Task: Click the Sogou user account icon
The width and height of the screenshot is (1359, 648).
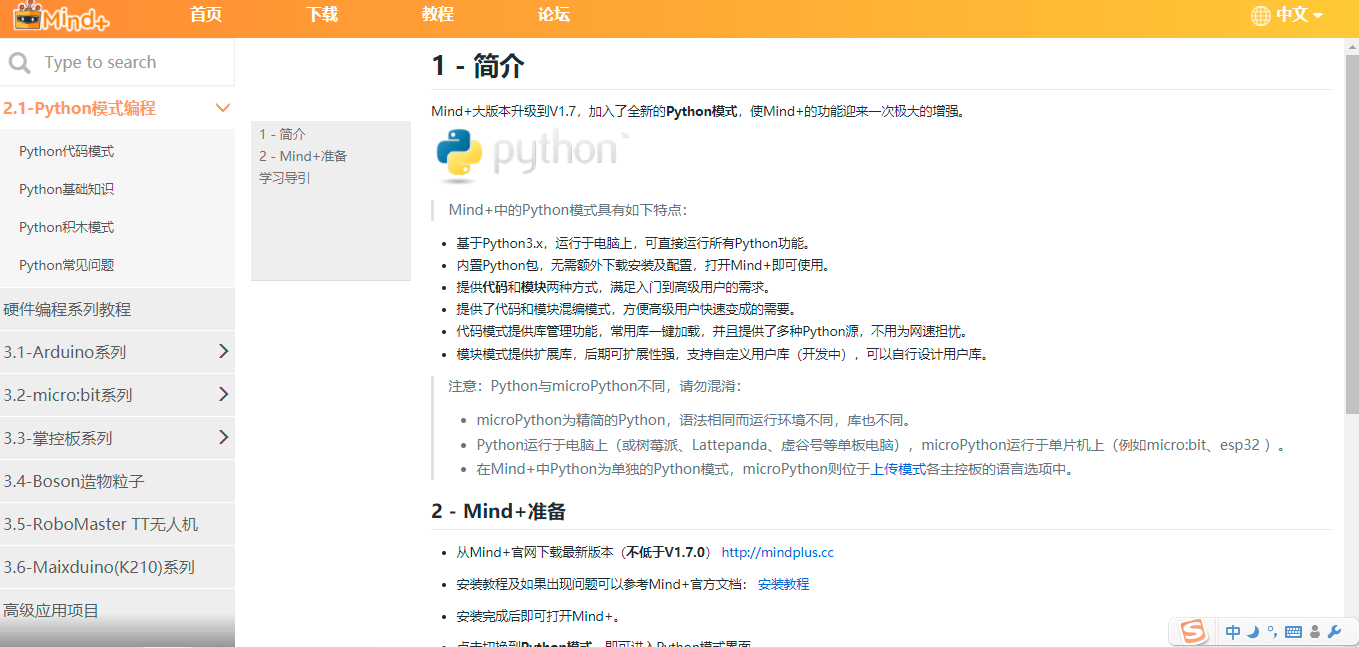Action: pos(1314,632)
